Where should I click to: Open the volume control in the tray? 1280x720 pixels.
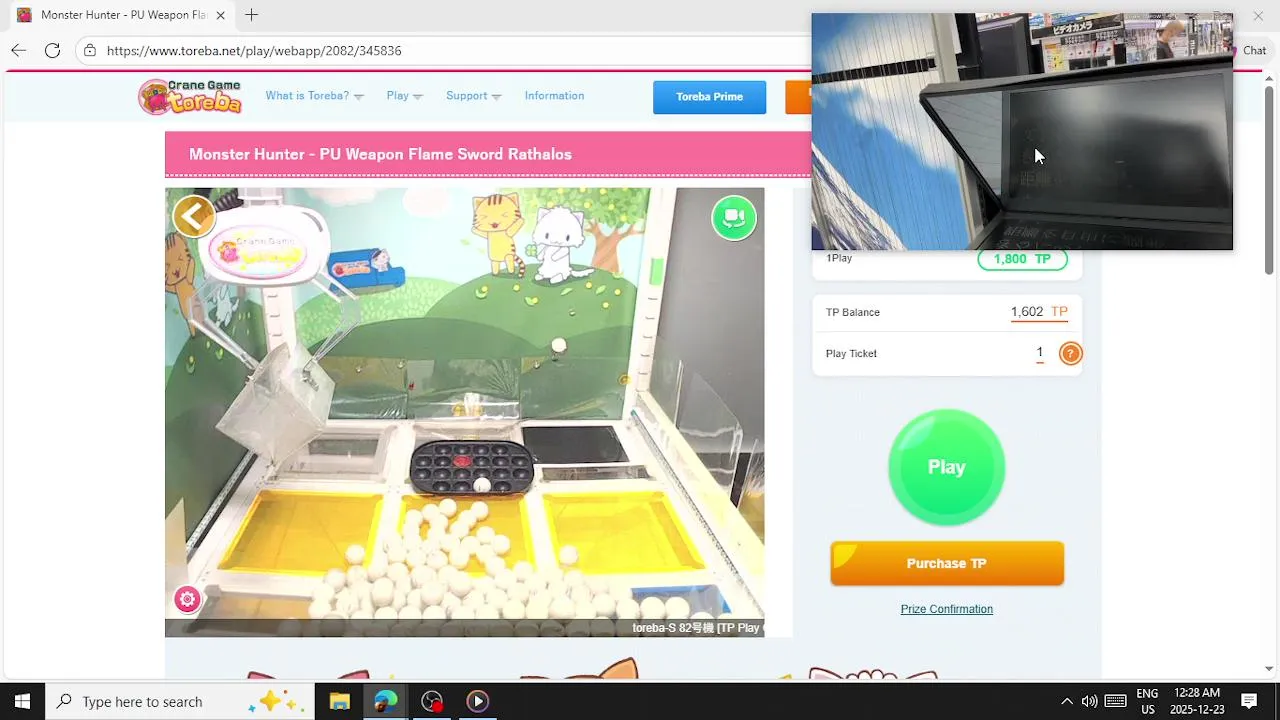[x=1089, y=701]
